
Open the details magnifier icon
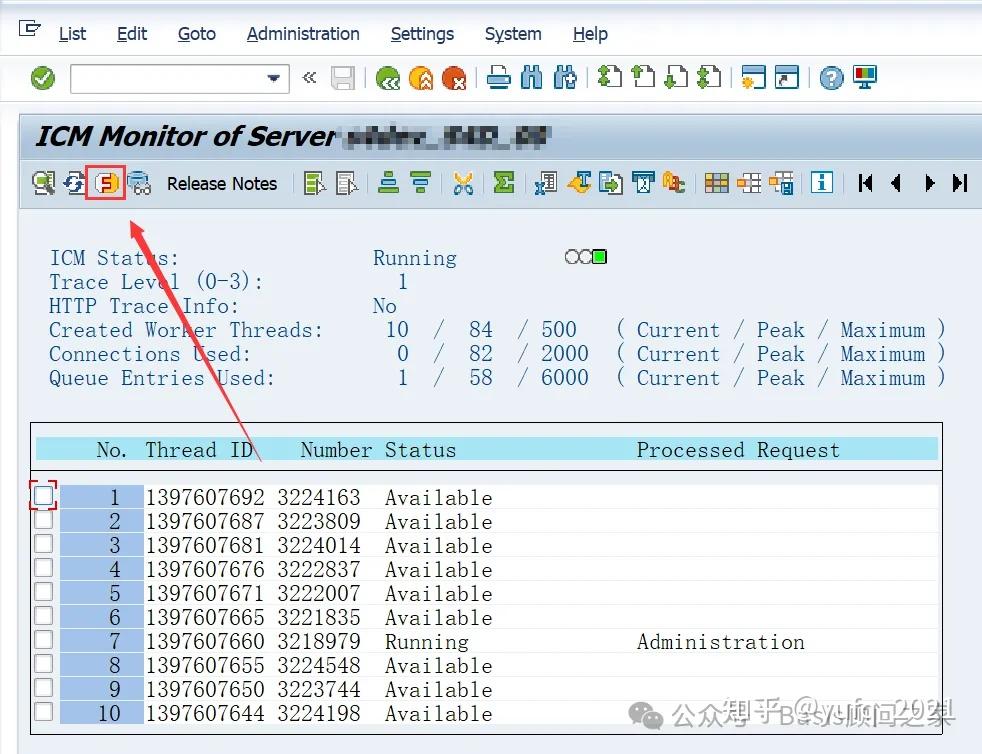(x=43, y=183)
